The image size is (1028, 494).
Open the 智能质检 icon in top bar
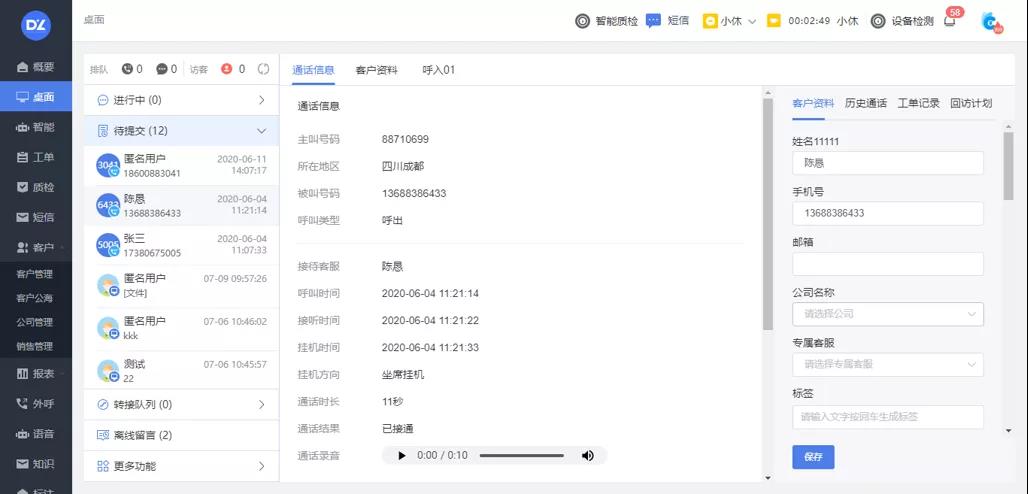(x=582, y=21)
